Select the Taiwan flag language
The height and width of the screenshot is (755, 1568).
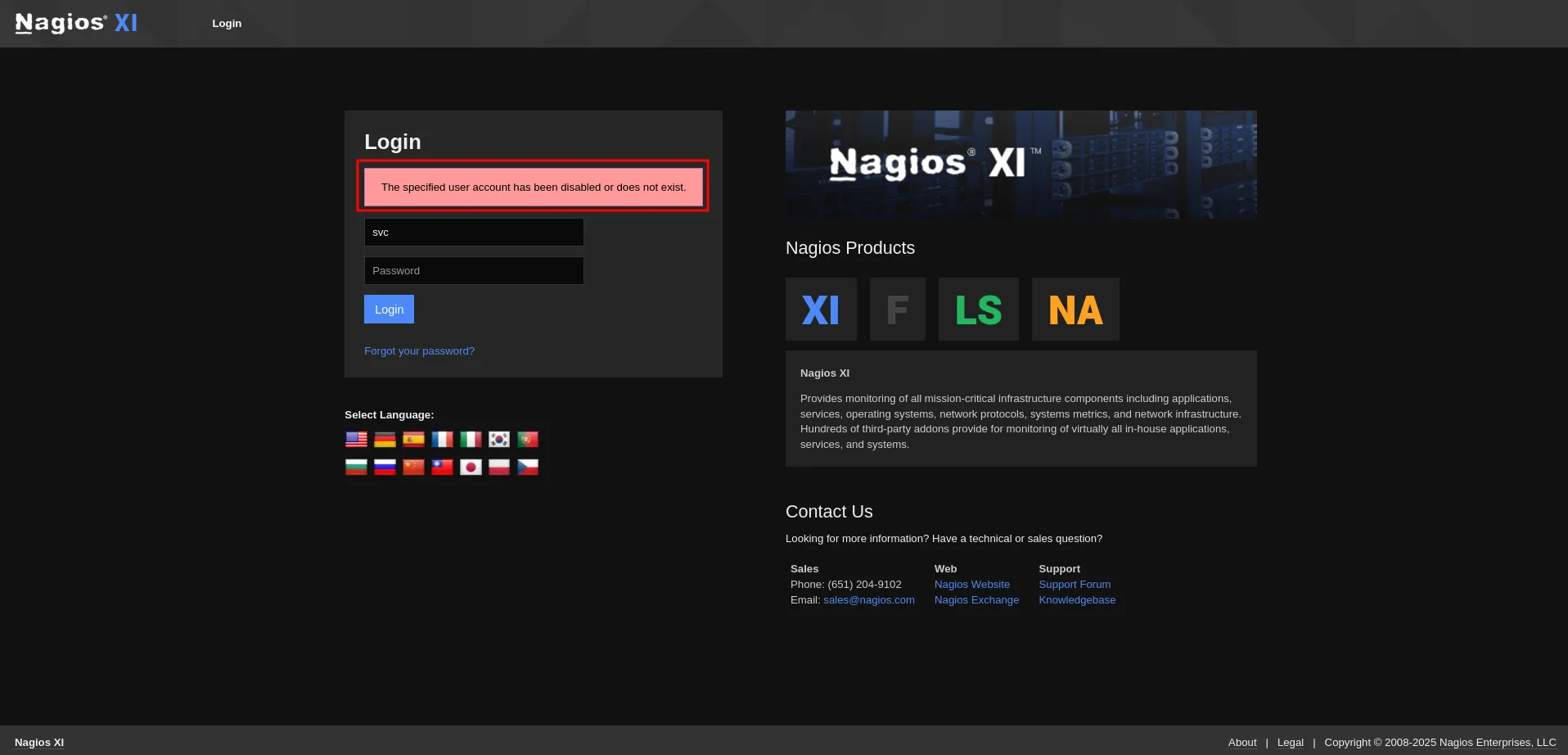pos(442,467)
